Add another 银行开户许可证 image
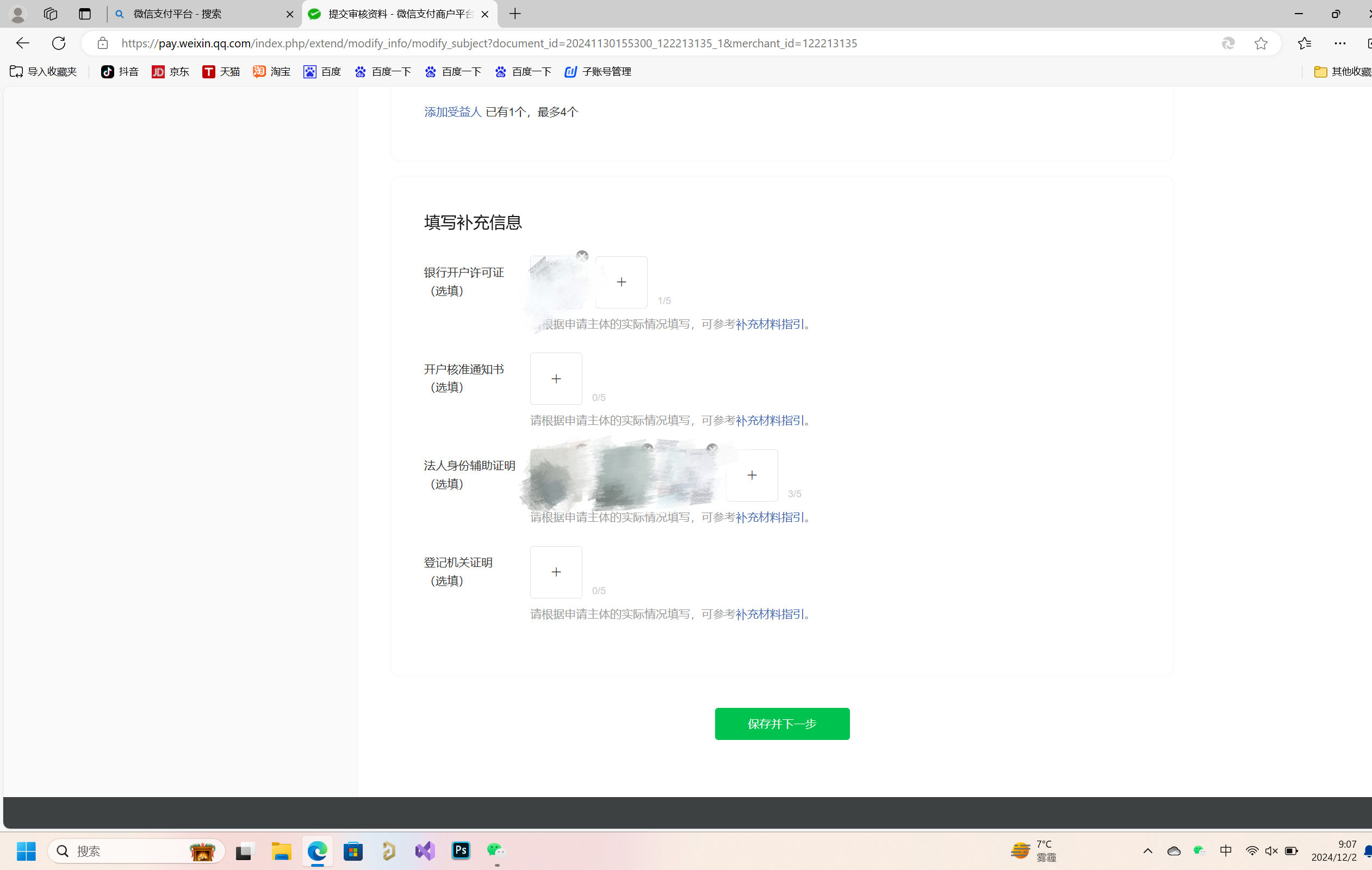Viewport: 1372px width, 870px height. coord(621,282)
